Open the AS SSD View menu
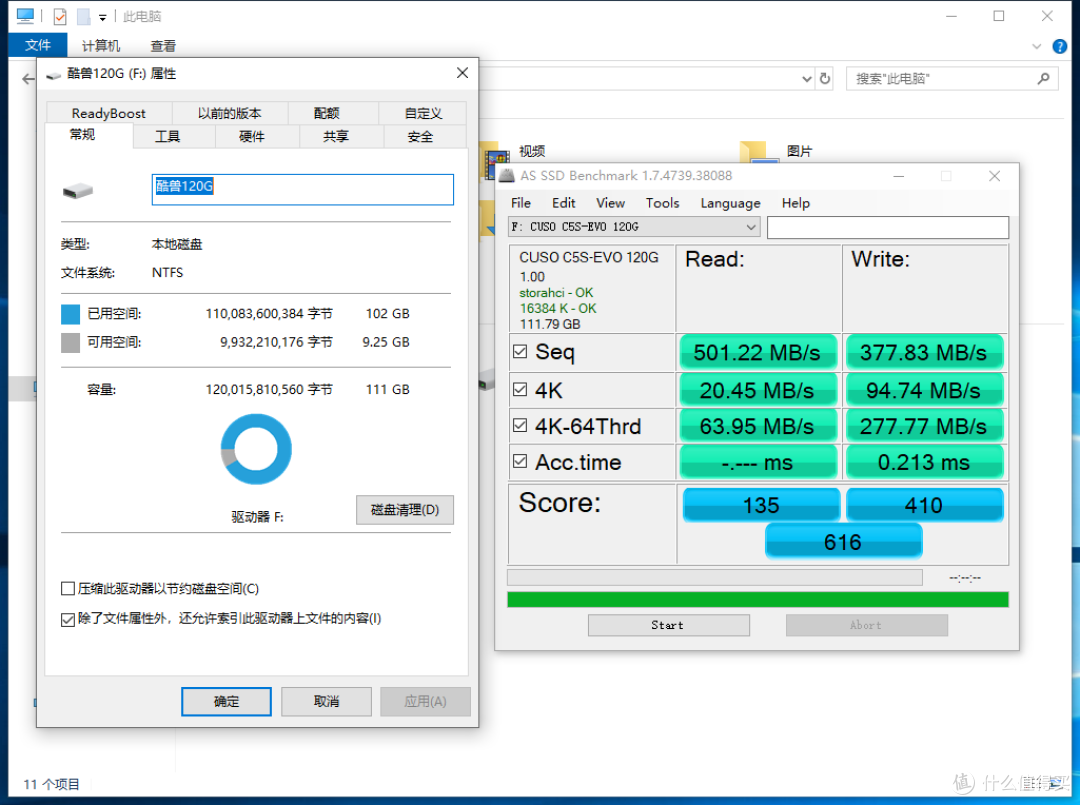 (x=610, y=203)
